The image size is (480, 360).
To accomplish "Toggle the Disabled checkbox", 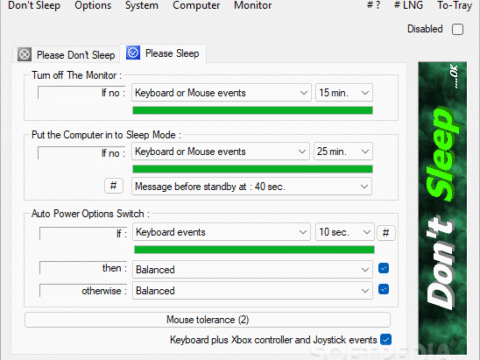I will point(458,29).
